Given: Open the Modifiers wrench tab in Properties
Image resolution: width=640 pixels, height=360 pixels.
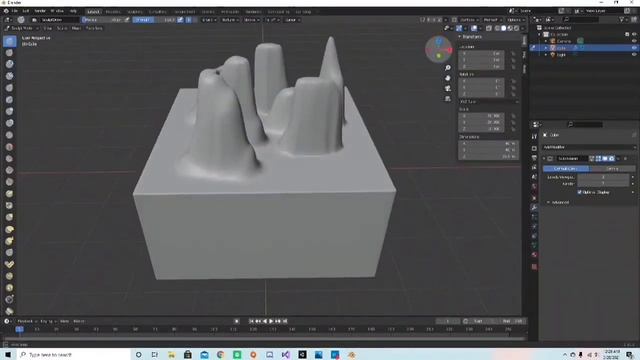Looking at the screenshot, I should [534, 207].
